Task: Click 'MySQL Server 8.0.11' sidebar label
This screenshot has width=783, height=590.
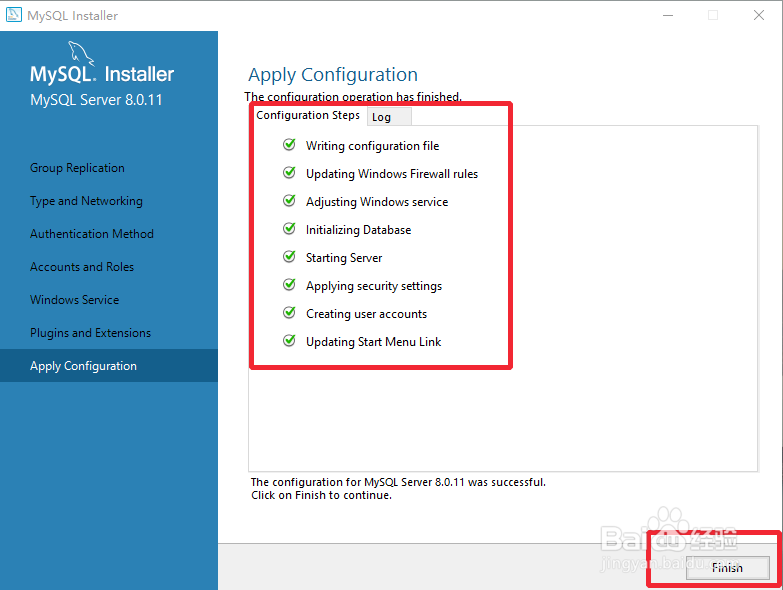Action: pos(96,100)
